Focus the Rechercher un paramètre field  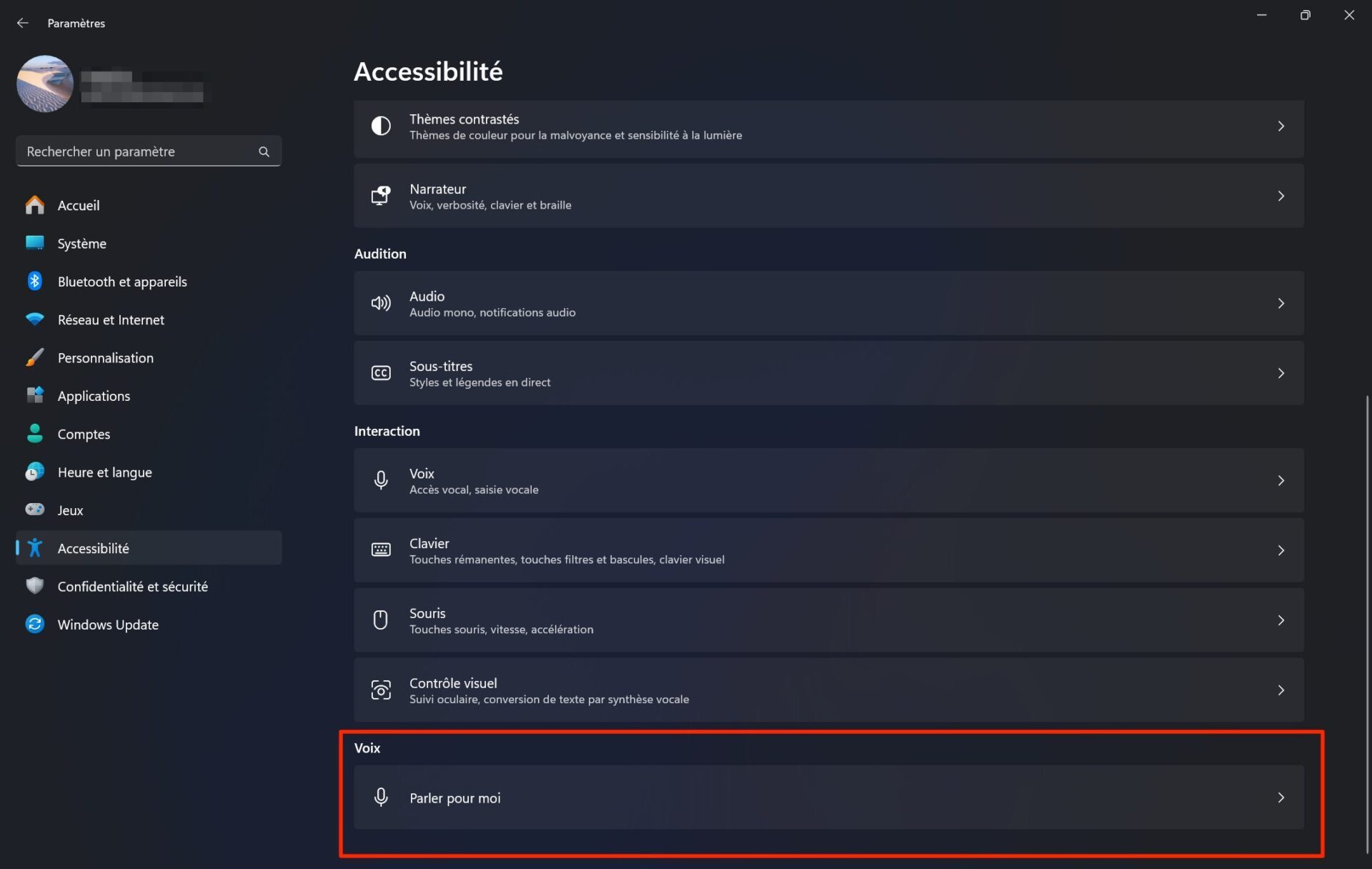149,152
